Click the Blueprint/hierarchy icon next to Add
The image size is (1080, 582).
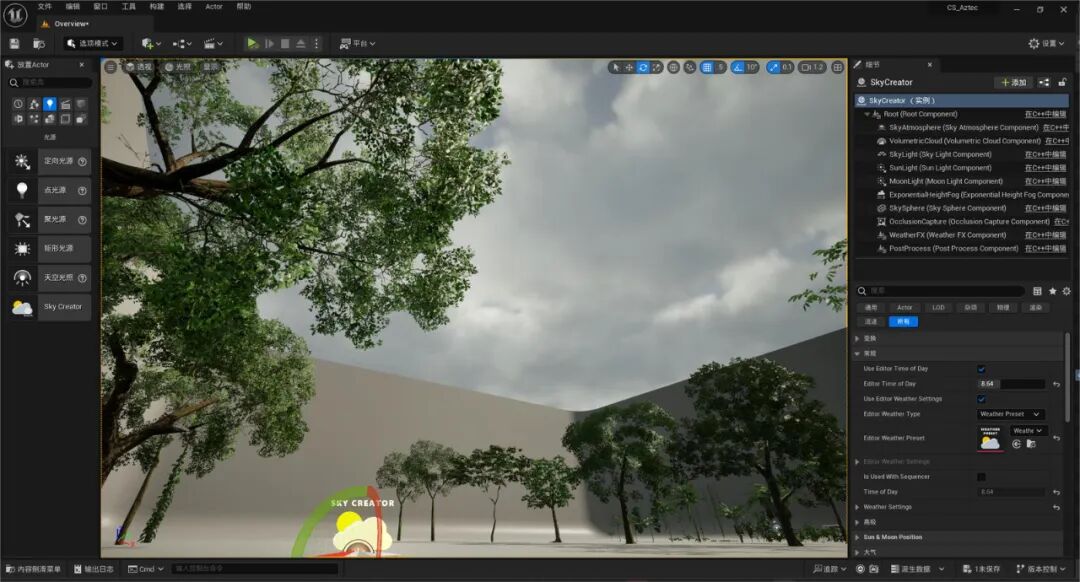[x=1044, y=83]
